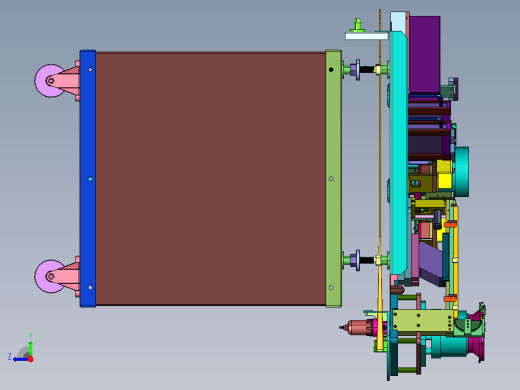Select the teal round motor housing
Screen dimensions: 520x390
coord(461,172)
